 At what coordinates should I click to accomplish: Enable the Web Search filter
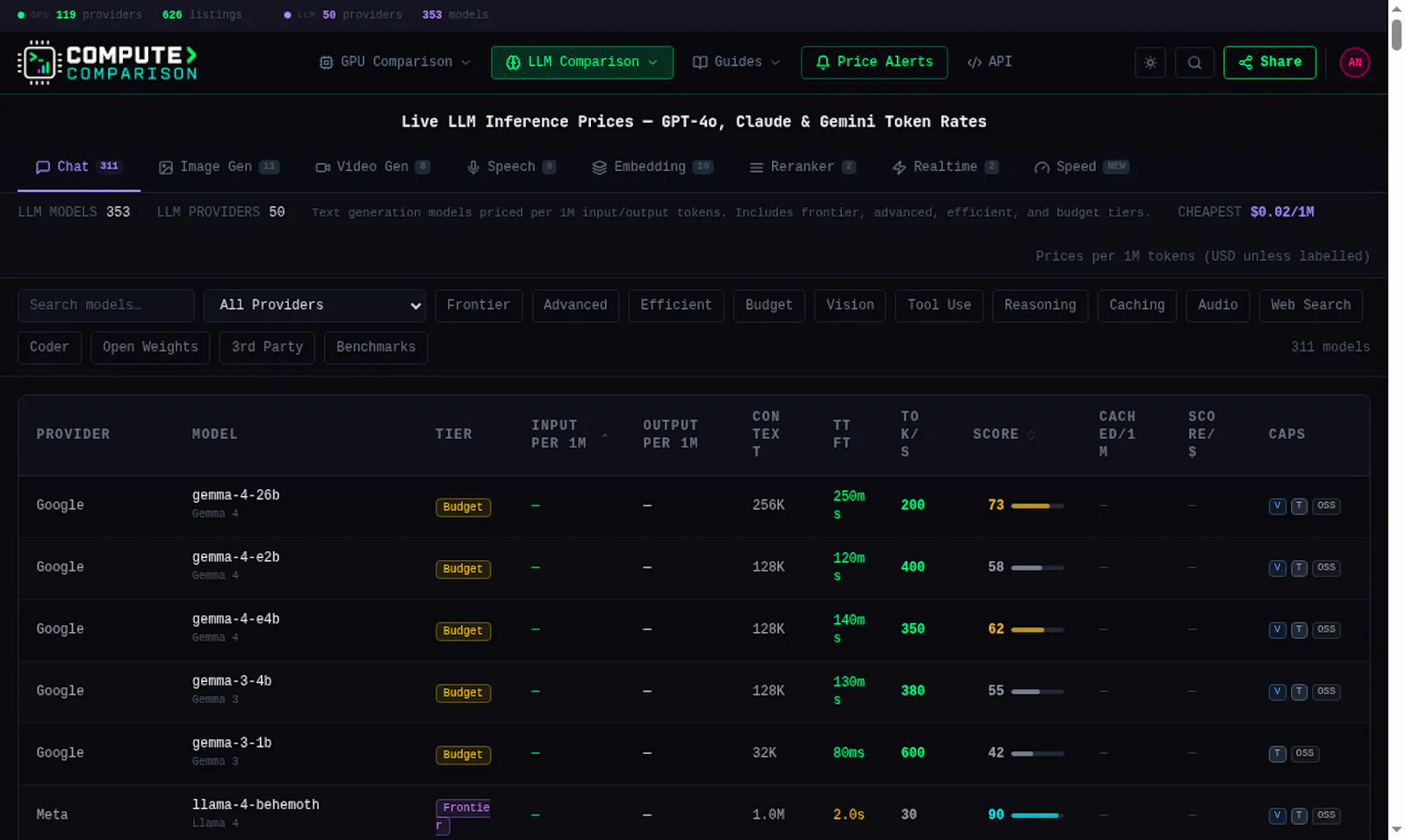pyautogui.click(x=1311, y=305)
